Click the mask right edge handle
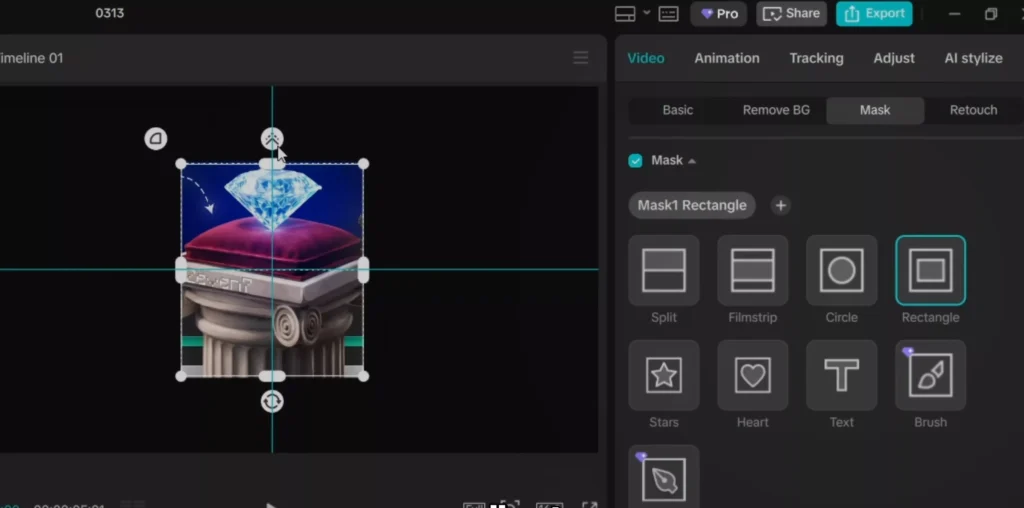Screen dimensions: 1024x508 364,270
